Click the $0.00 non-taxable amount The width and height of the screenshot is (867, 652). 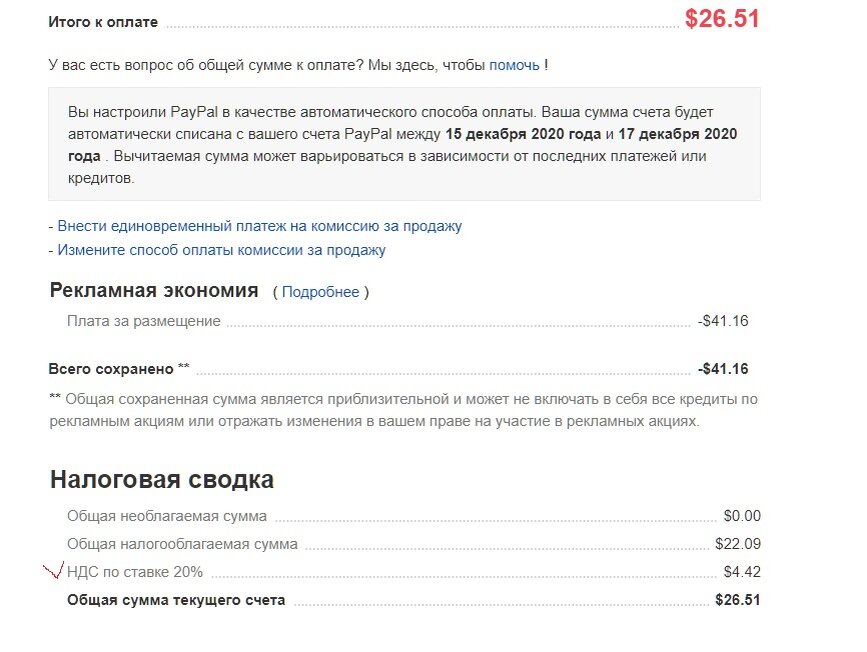pos(742,516)
